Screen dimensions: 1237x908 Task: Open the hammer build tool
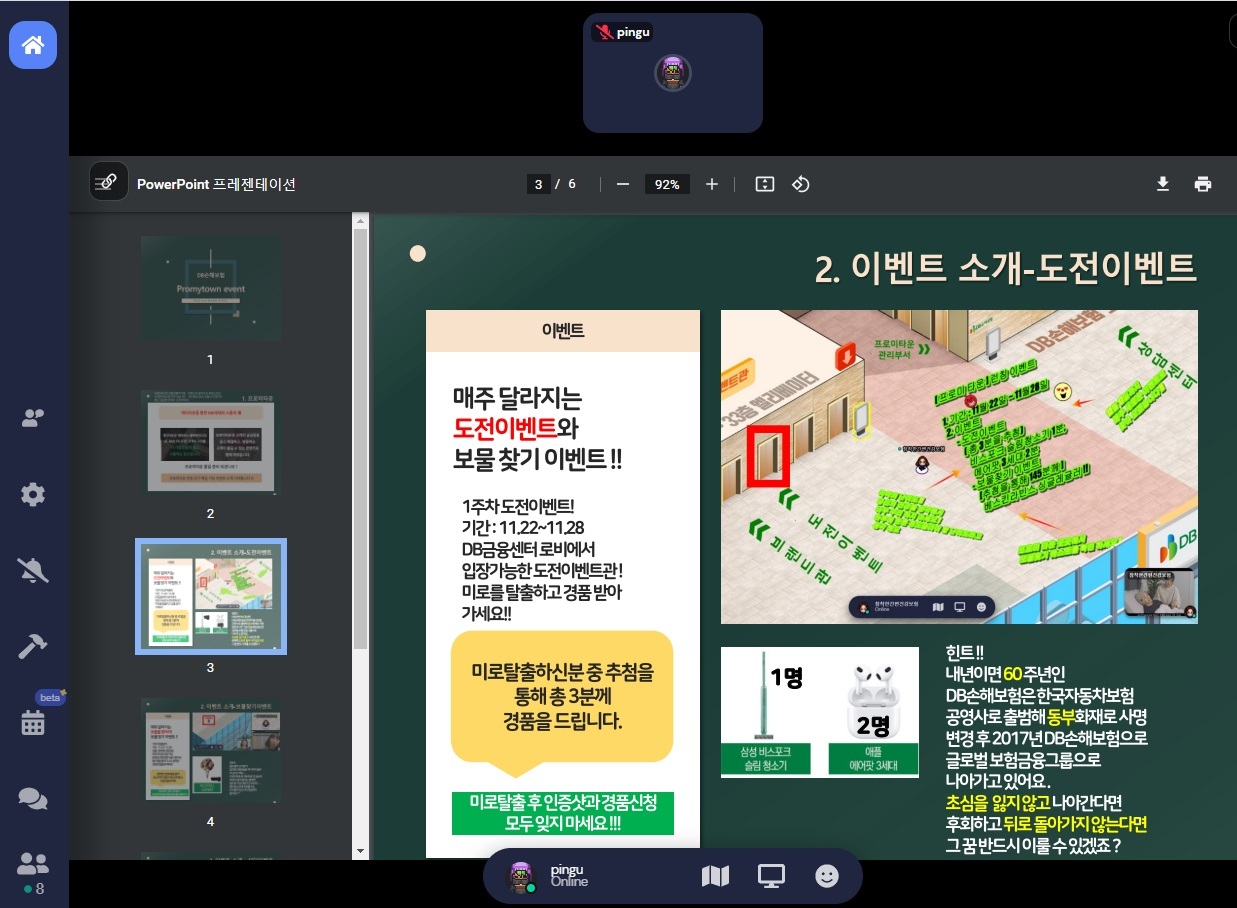point(33,646)
